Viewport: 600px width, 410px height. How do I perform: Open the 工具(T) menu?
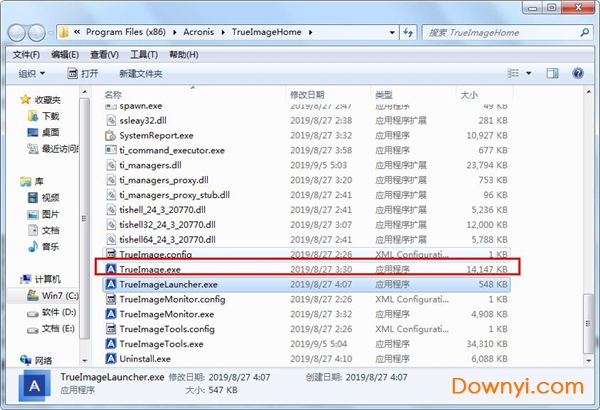[x=144, y=55]
